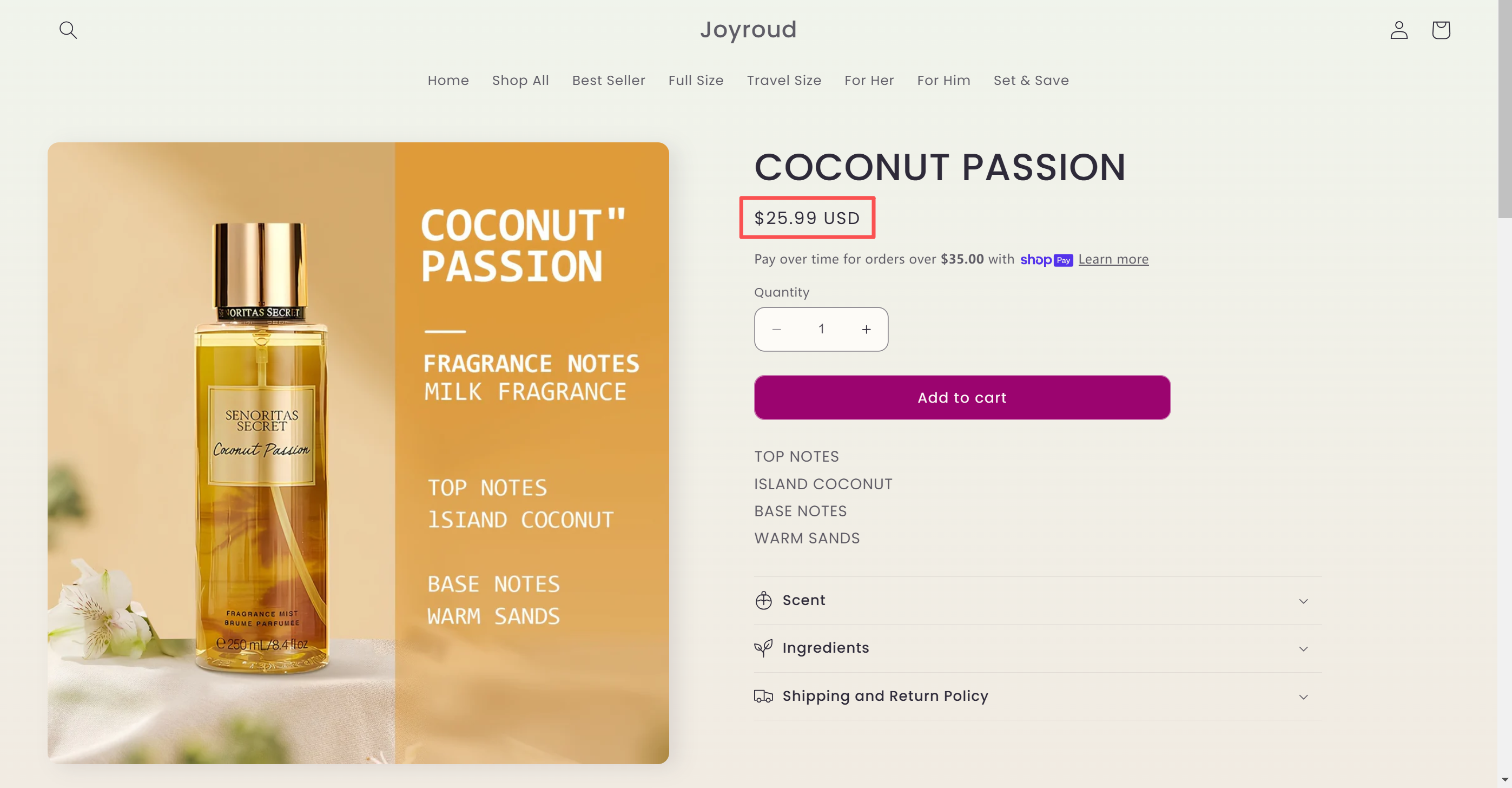
Task: Open the Coconut Passion product image
Action: (x=358, y=452)
